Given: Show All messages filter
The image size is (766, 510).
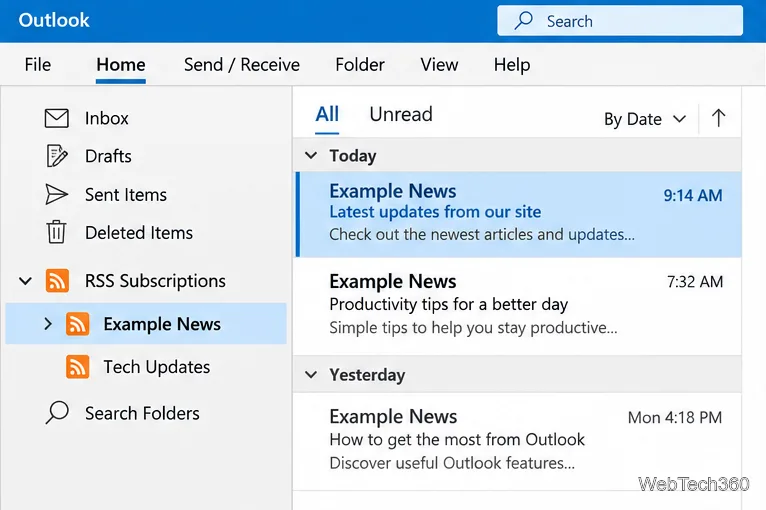Looking at the screenshot, I should 327,114.
